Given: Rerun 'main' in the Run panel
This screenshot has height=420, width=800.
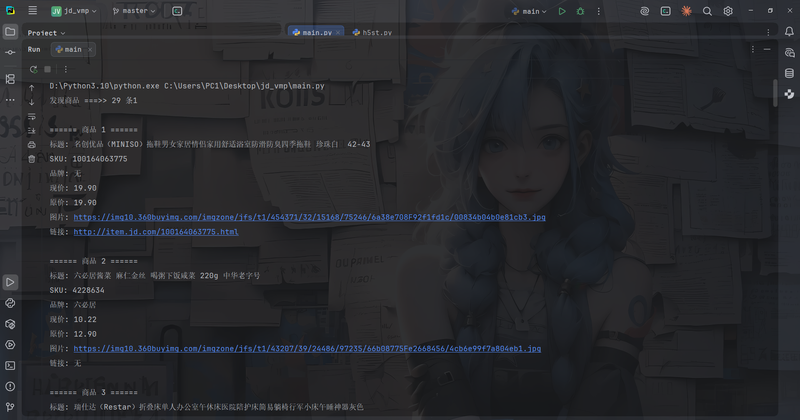Looking at the screenshot, I should pyautogui.click(x=34, y=69).
